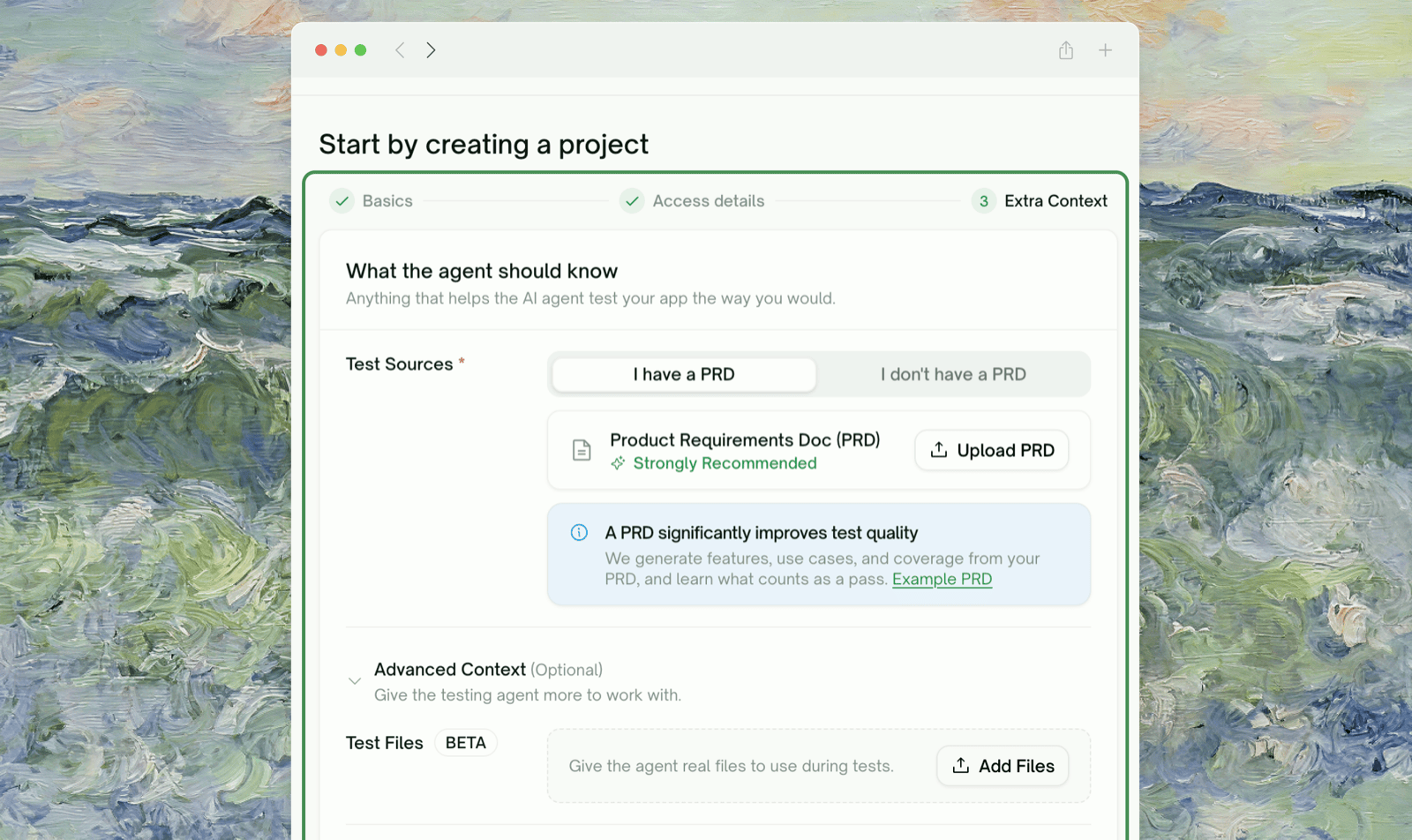1412x840 pixels.
Task: Maximize the window with the green button
Action: 360,50
